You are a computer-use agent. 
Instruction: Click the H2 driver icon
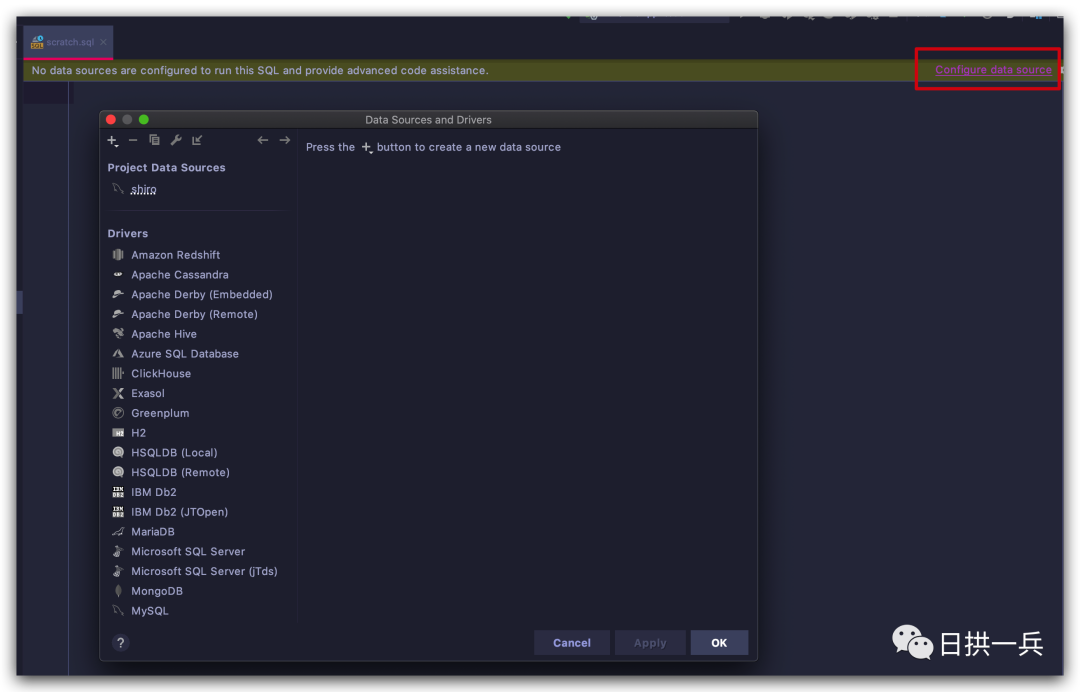[x=118, y=433]
